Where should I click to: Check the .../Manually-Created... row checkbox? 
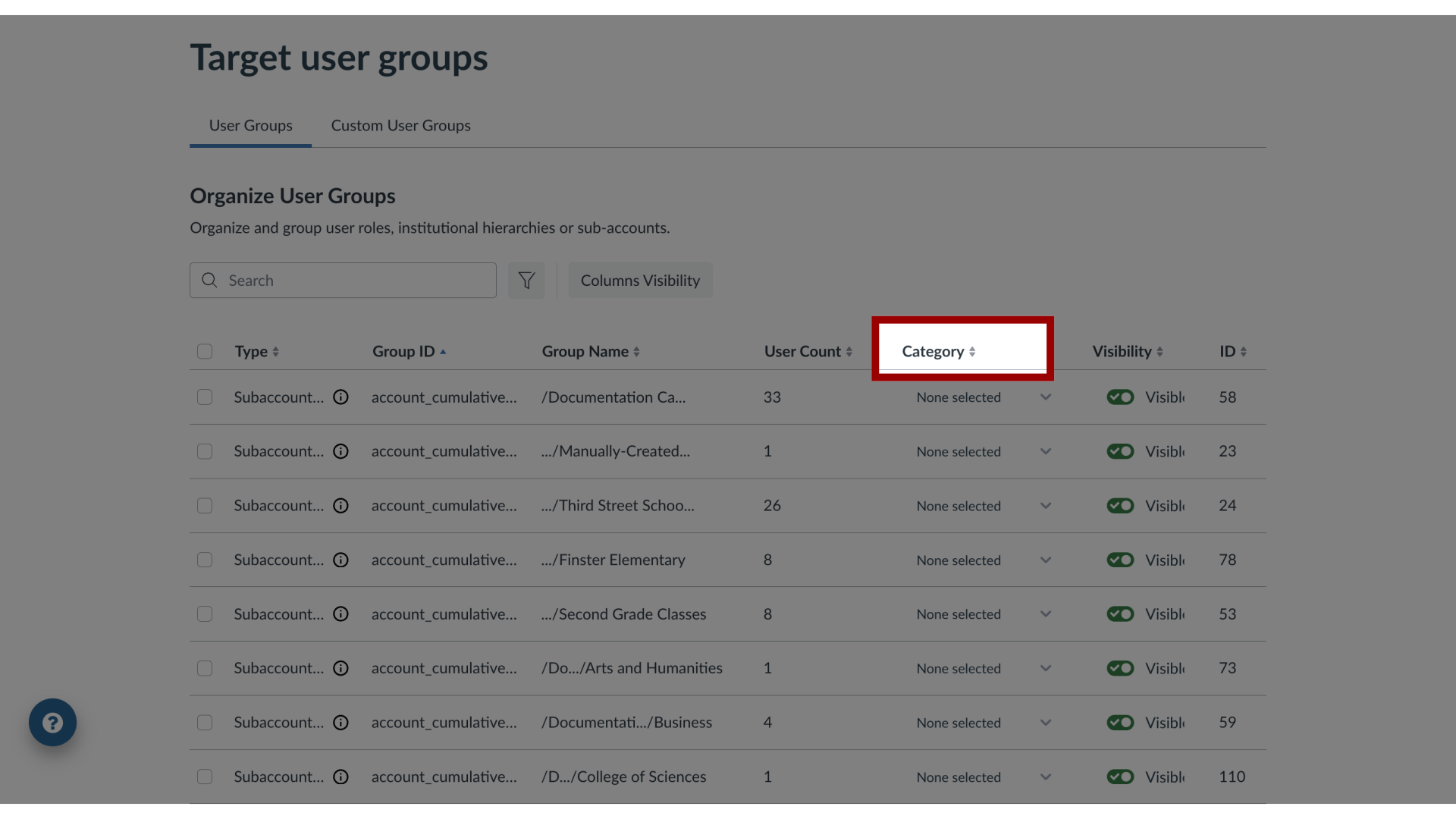point(205,451)
